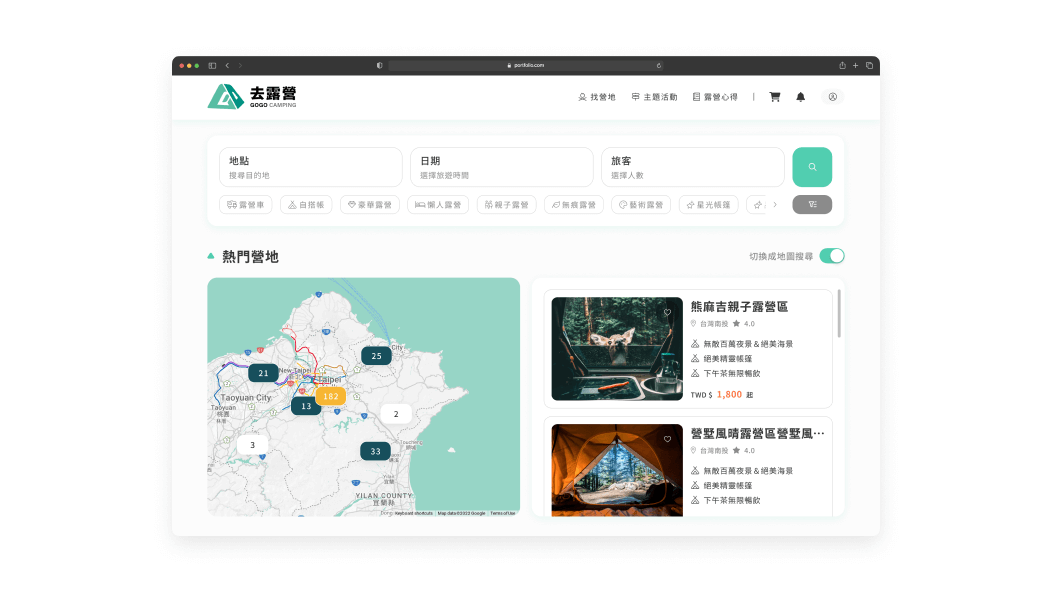Switch to 露營心得 navigation item

coord(716,97)
